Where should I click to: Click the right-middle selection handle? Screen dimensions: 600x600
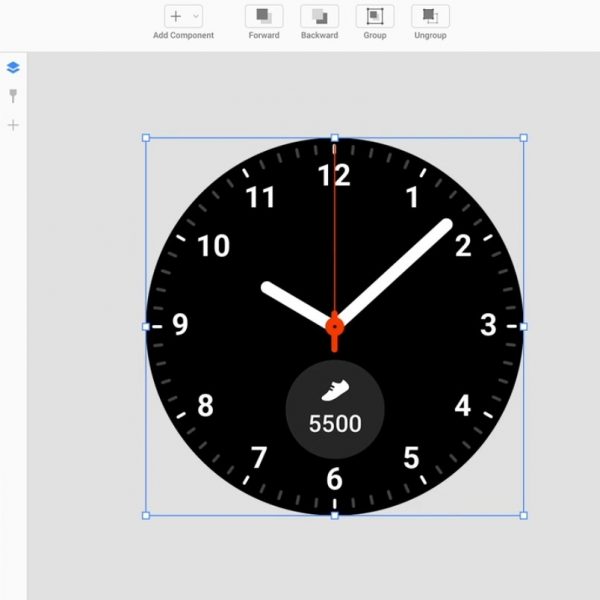click(x=523, y=326)
